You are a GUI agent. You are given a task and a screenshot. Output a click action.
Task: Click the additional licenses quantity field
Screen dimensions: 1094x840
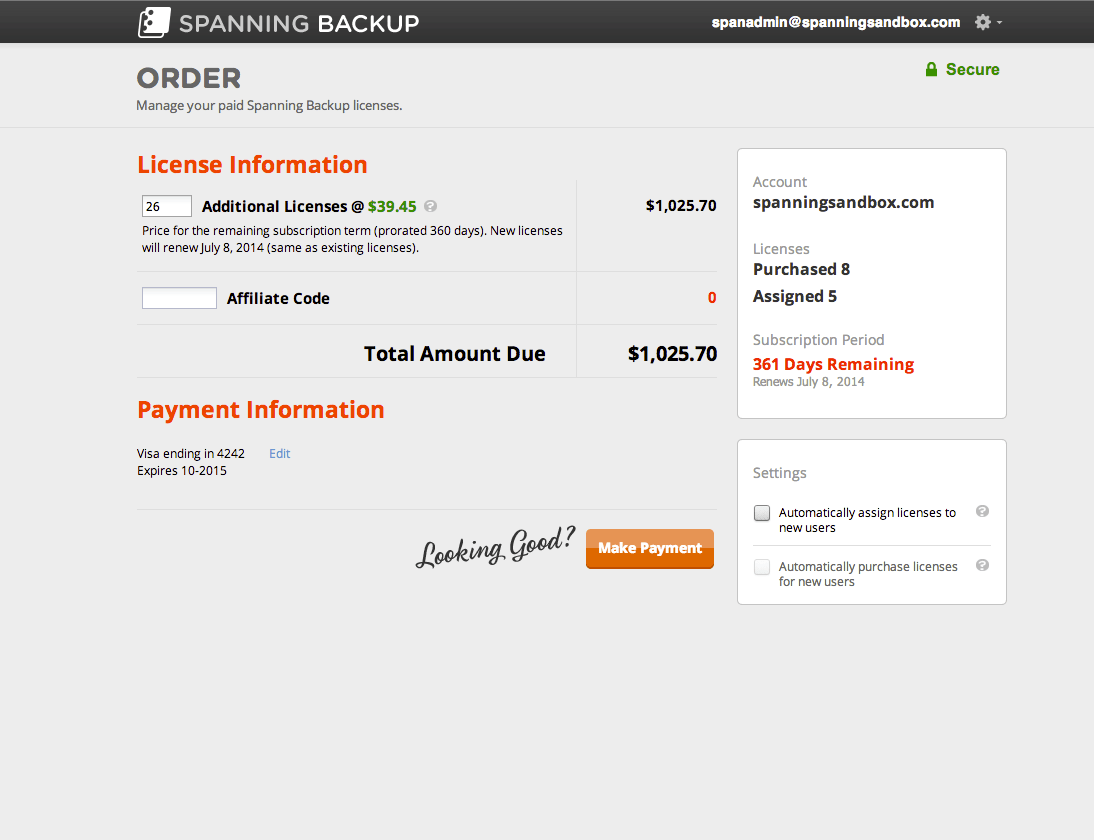point(167,206)
